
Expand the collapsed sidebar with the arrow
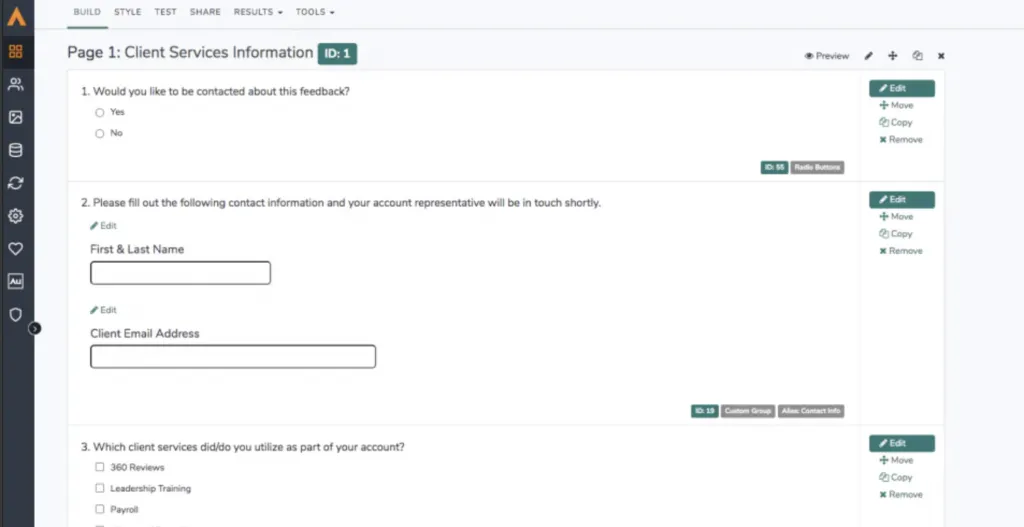pos(35,328)
